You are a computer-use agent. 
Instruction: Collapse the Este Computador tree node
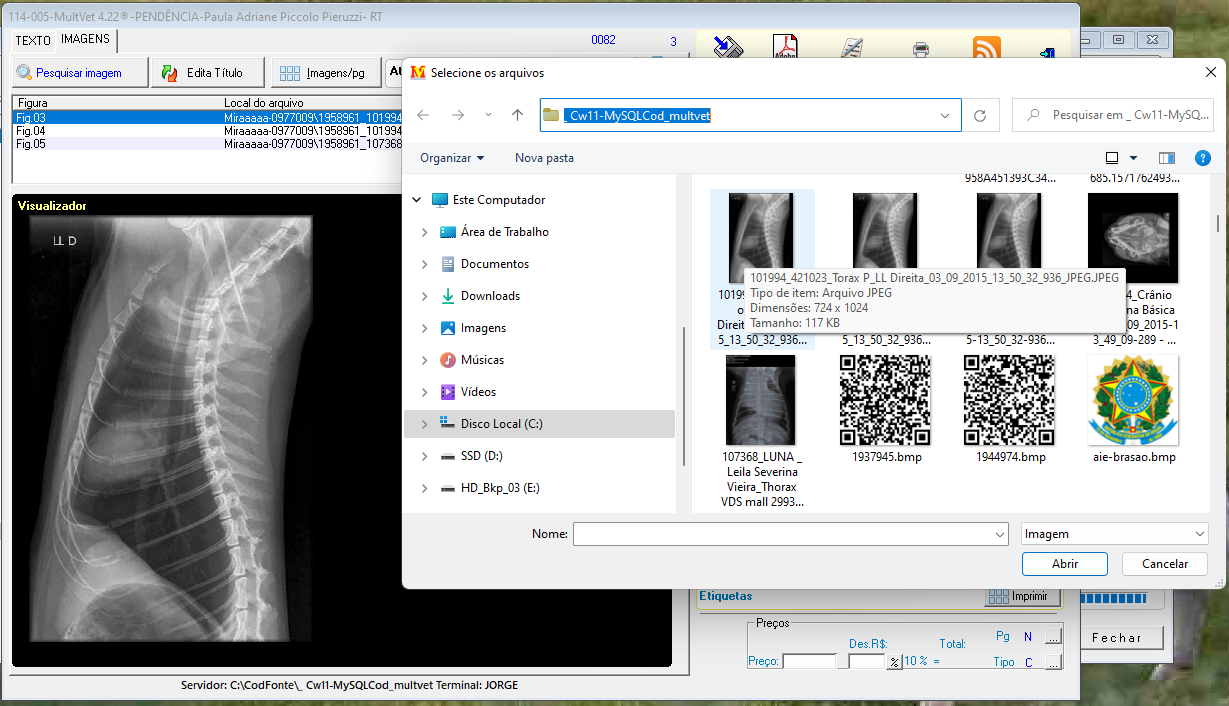(x=417, y=200)
